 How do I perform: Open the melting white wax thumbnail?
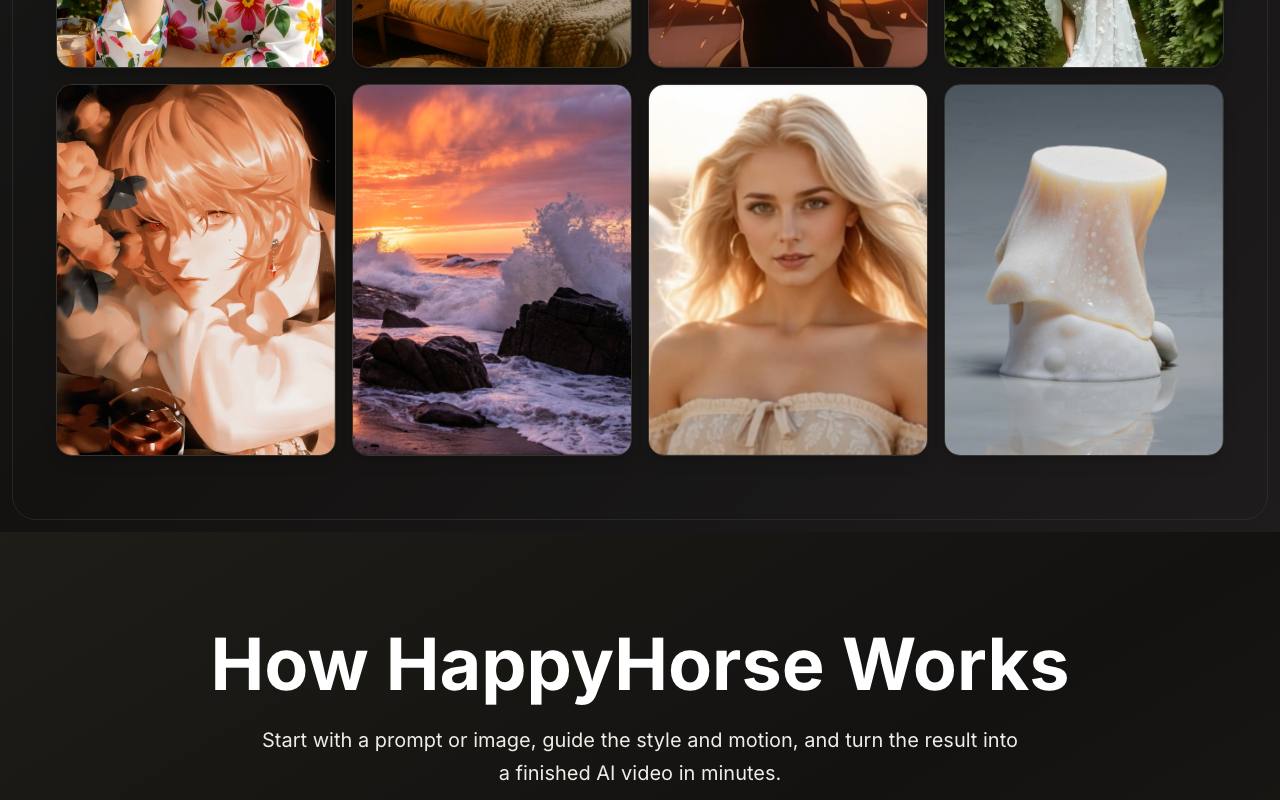pyautogui.click(x=1084, y=270)
